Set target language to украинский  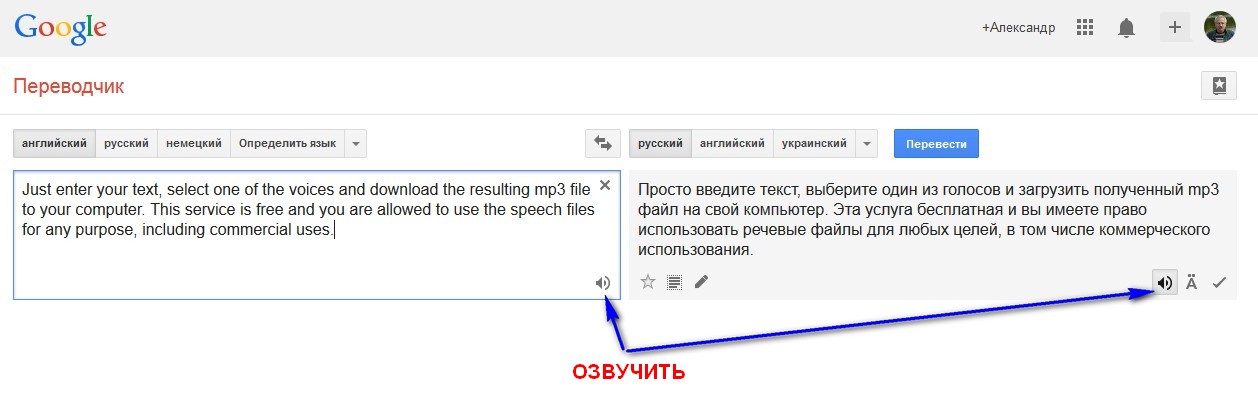pyautogui.click(x=814, y=144)
